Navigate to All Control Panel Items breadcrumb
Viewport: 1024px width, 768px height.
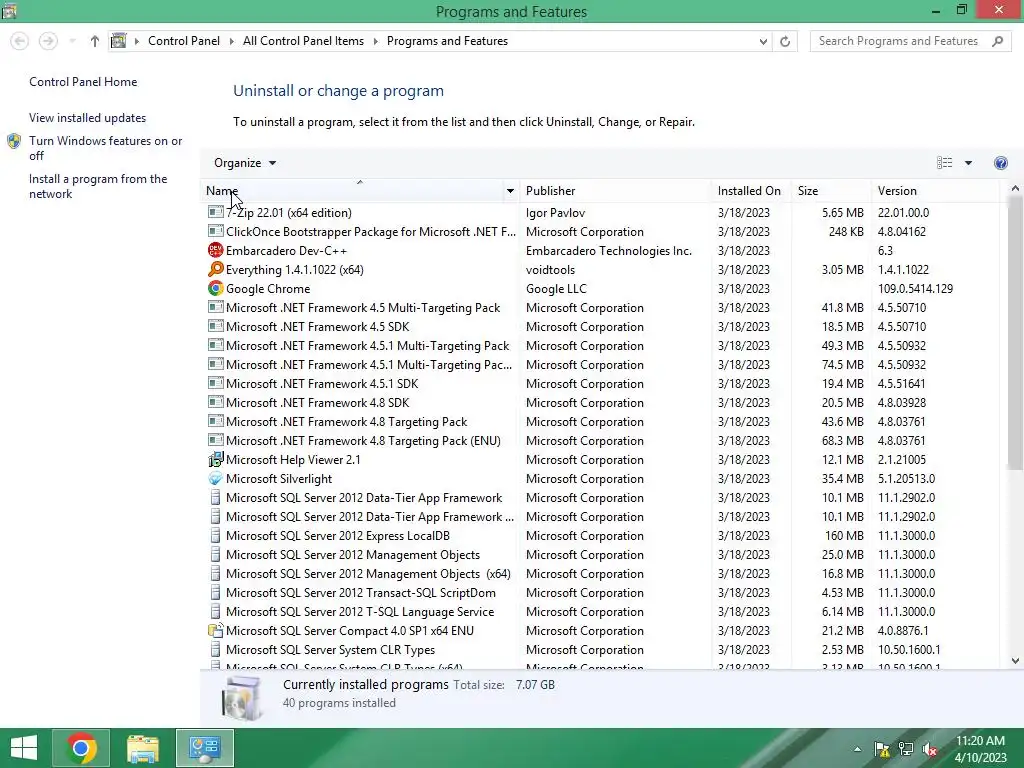(x=303, y=41)
